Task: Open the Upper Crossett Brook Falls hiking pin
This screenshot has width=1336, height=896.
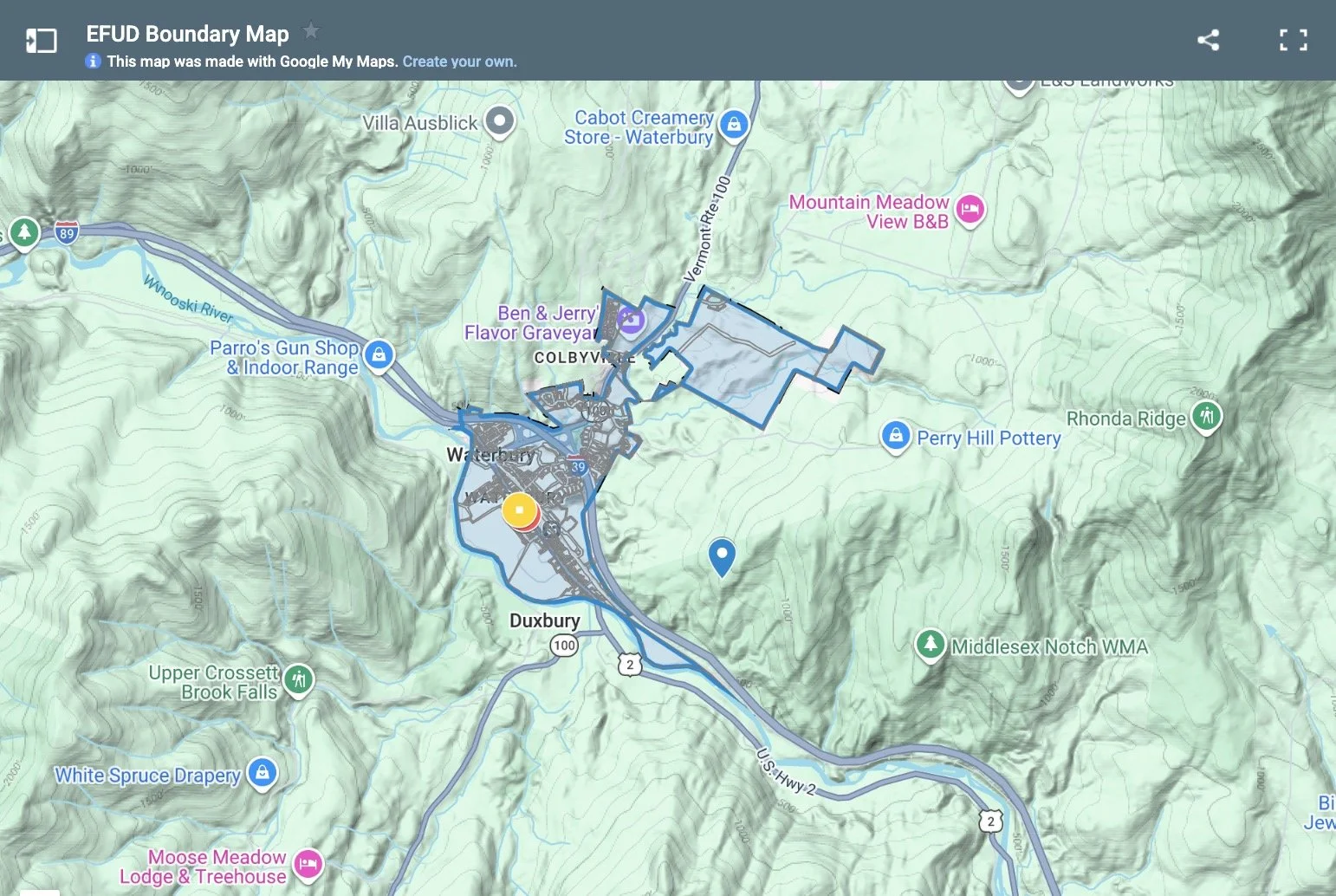Action: click(299, 681)
